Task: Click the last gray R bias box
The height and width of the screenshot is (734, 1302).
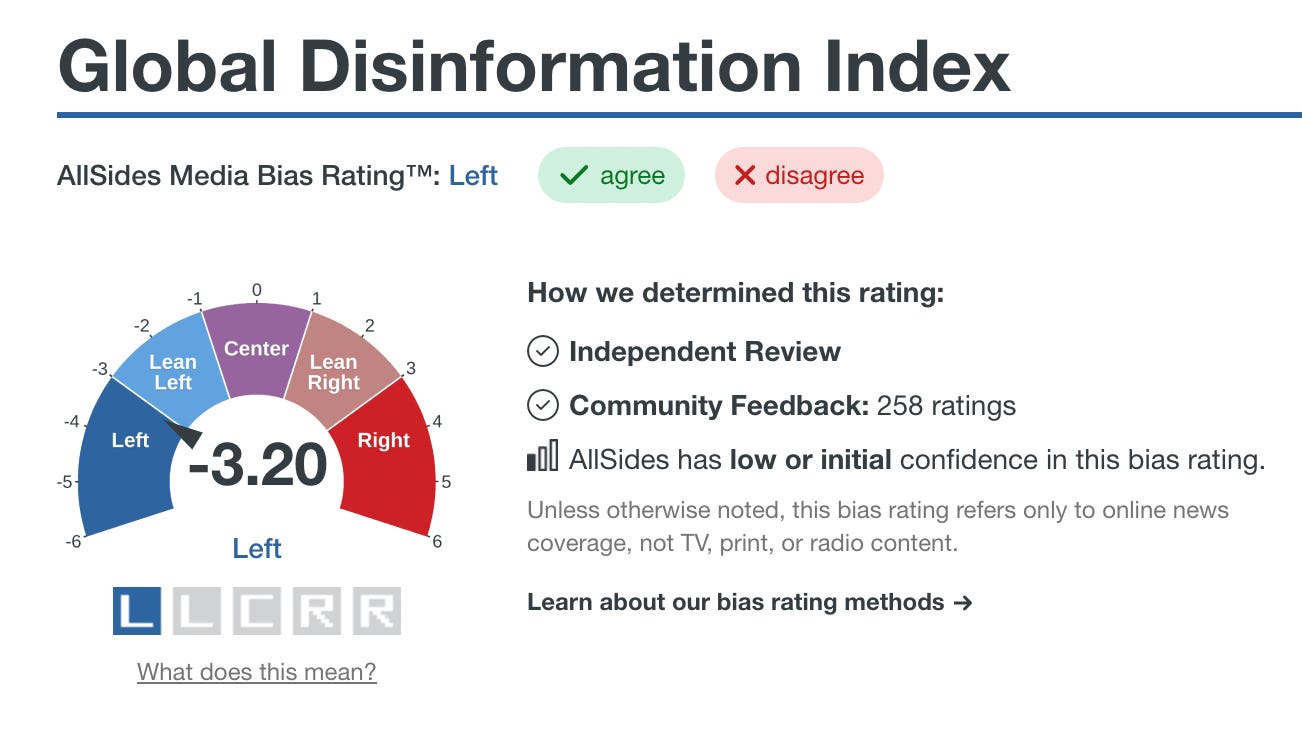Action: [377, 611]
